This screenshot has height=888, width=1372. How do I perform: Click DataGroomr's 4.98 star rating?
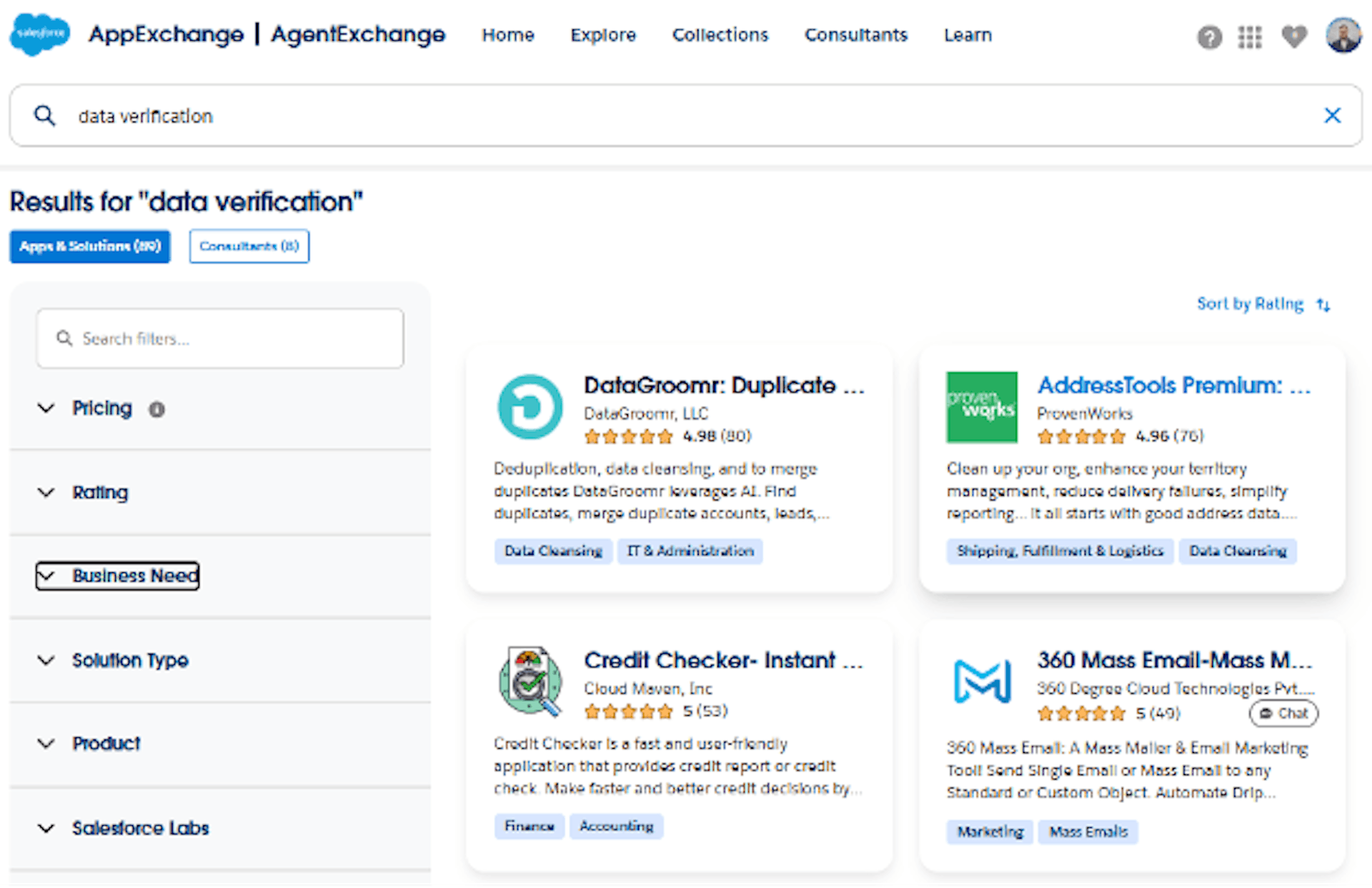click(667, 436)
